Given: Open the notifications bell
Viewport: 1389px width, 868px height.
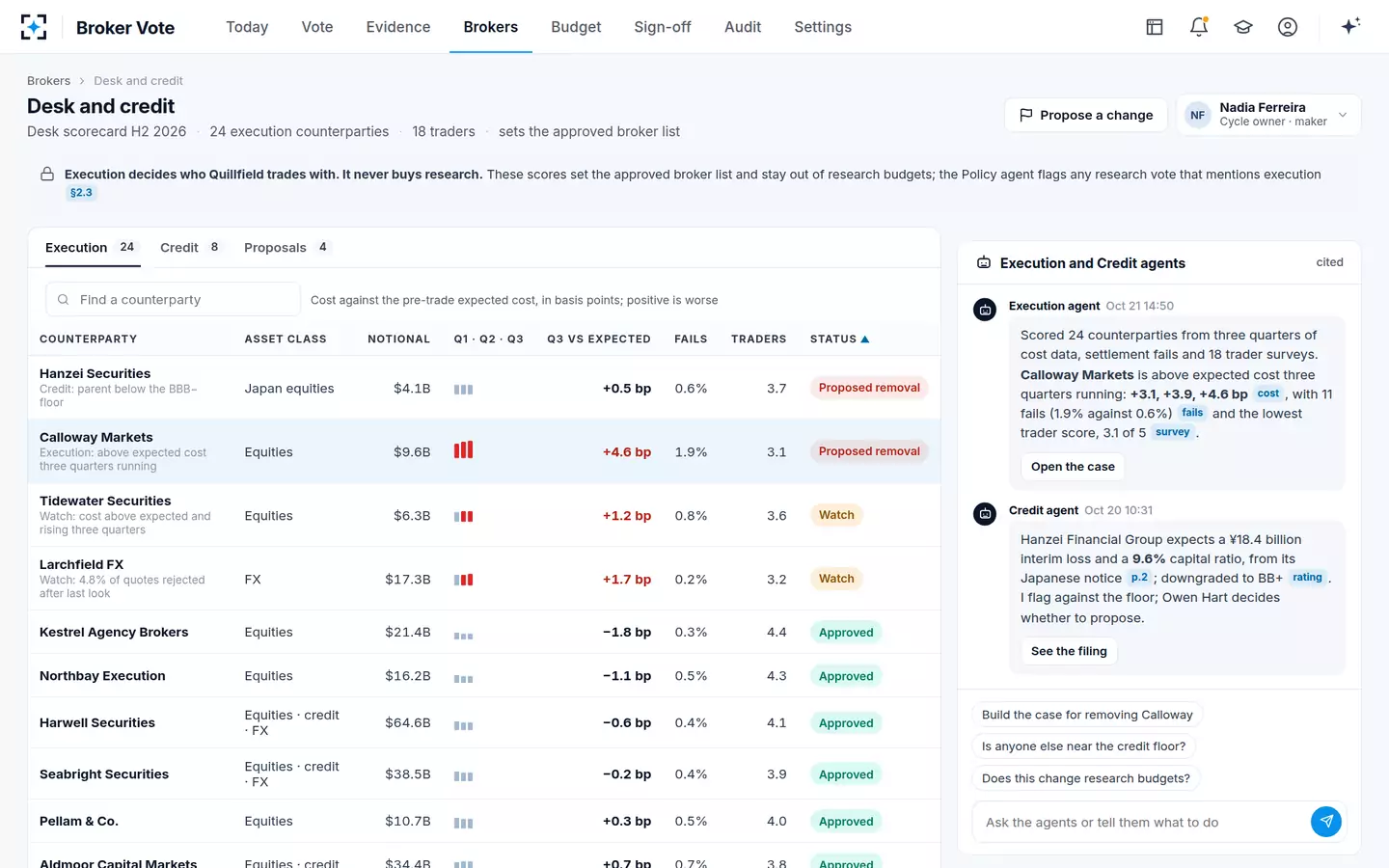Looking at the screenshot, I should click(x=1199, y=27).
